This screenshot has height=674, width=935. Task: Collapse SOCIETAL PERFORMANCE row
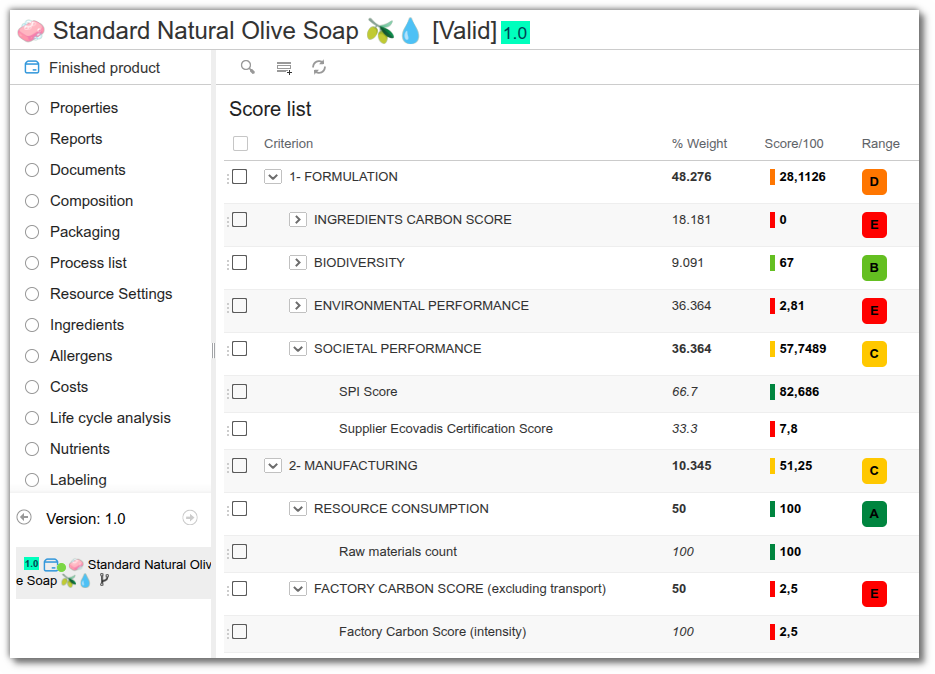point(298,348)
